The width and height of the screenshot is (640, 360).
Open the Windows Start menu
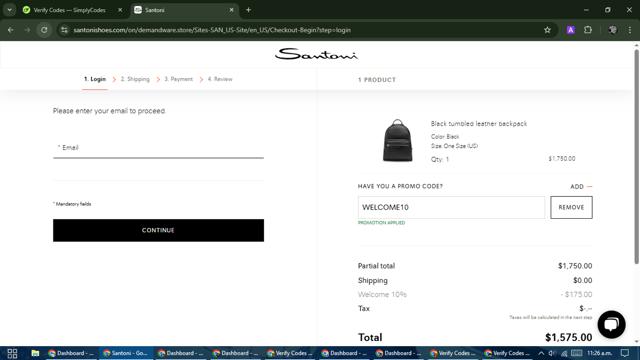click(x=12, y=353)
